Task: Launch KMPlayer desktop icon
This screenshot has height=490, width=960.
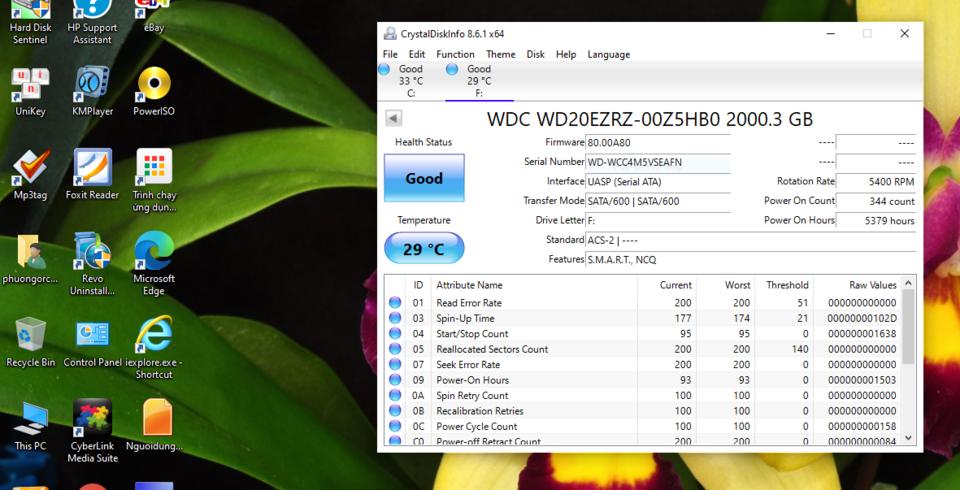Action: pyautogui.click(x=92, y=92)
